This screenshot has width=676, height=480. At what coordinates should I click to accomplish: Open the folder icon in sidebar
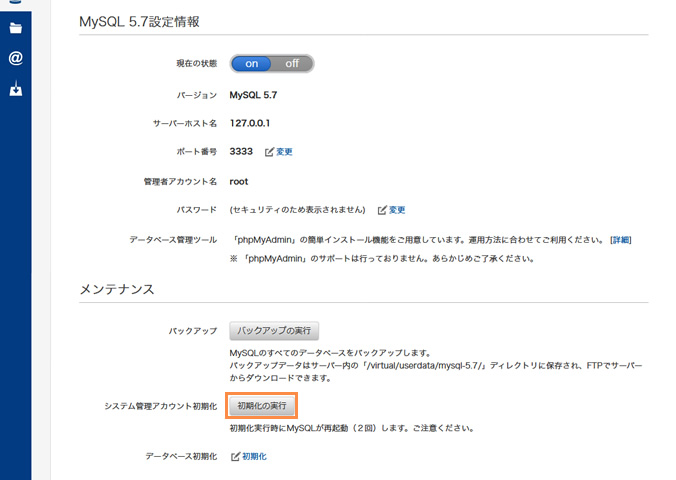15,27
